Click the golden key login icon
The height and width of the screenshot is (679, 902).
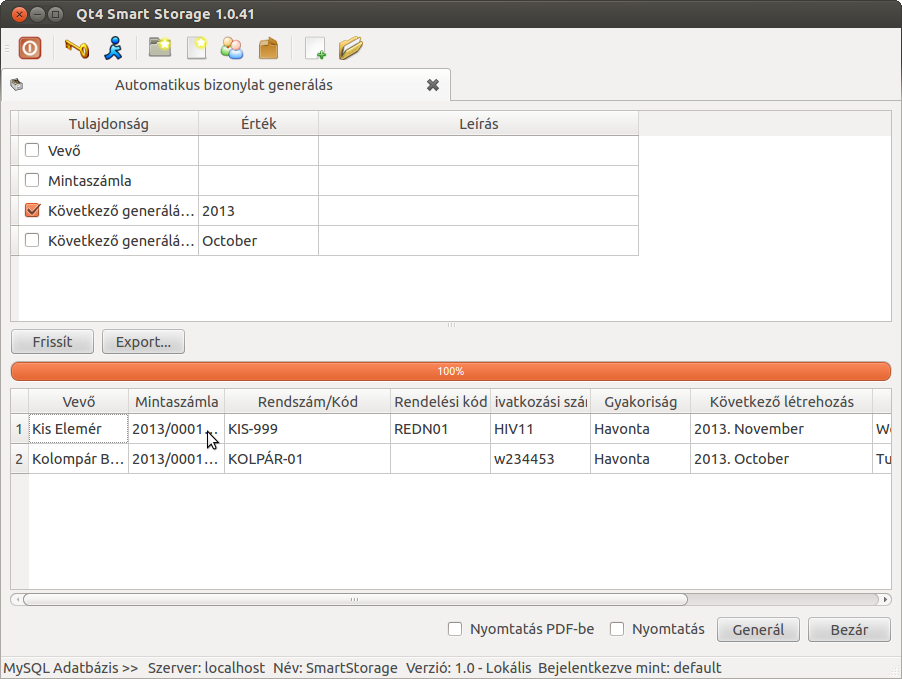pos(77,48)
